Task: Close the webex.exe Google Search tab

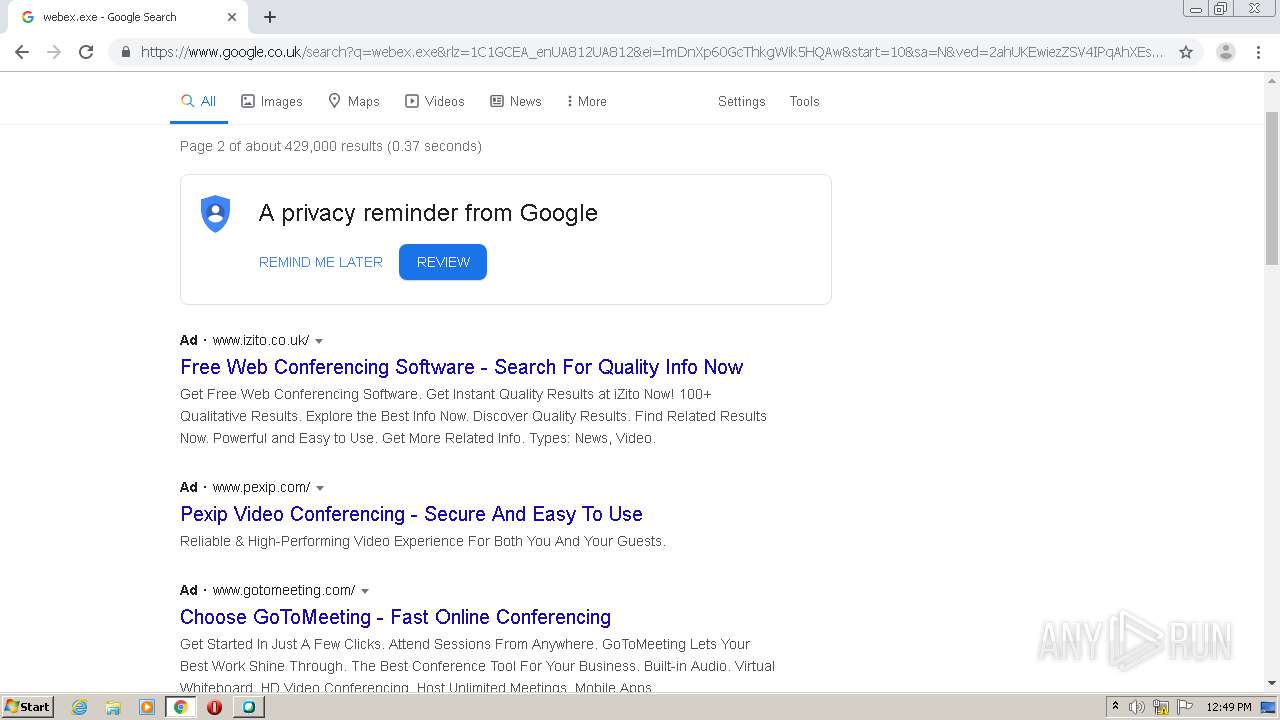Action: tap(232, 17)
